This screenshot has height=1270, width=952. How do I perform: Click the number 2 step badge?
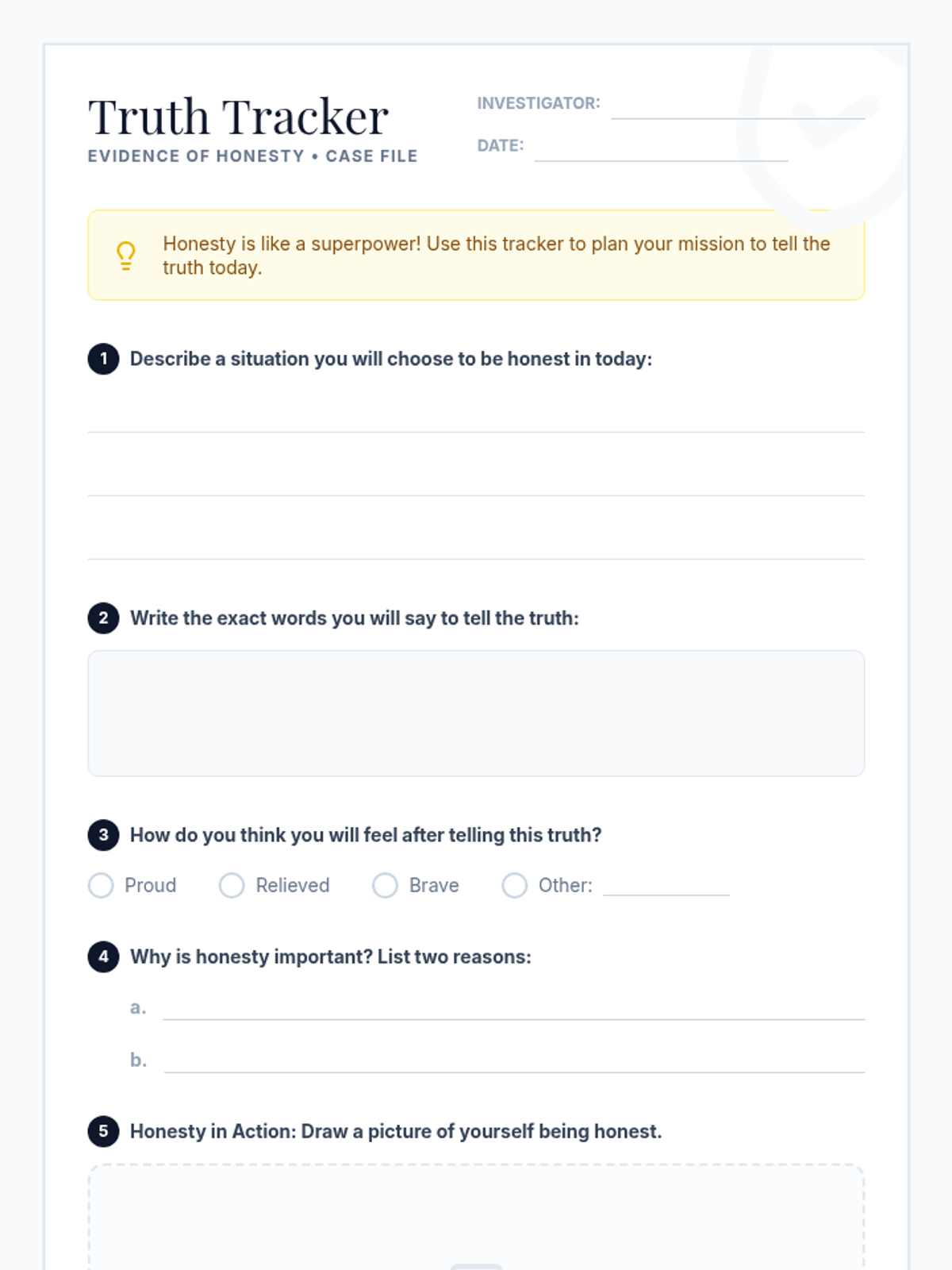pyautogui.click(x=103, y=618)
